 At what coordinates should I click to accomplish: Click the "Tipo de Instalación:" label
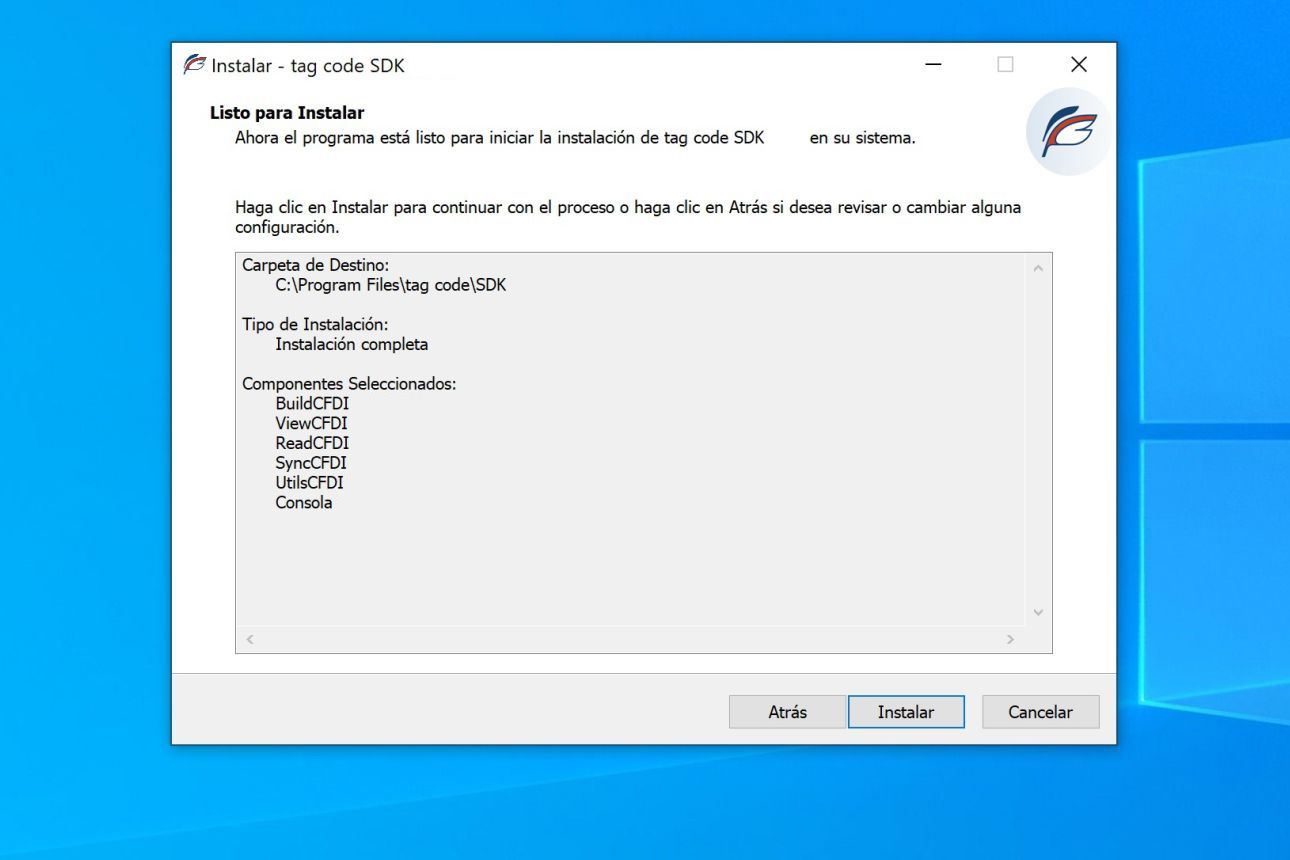click(x=315, y=325)
